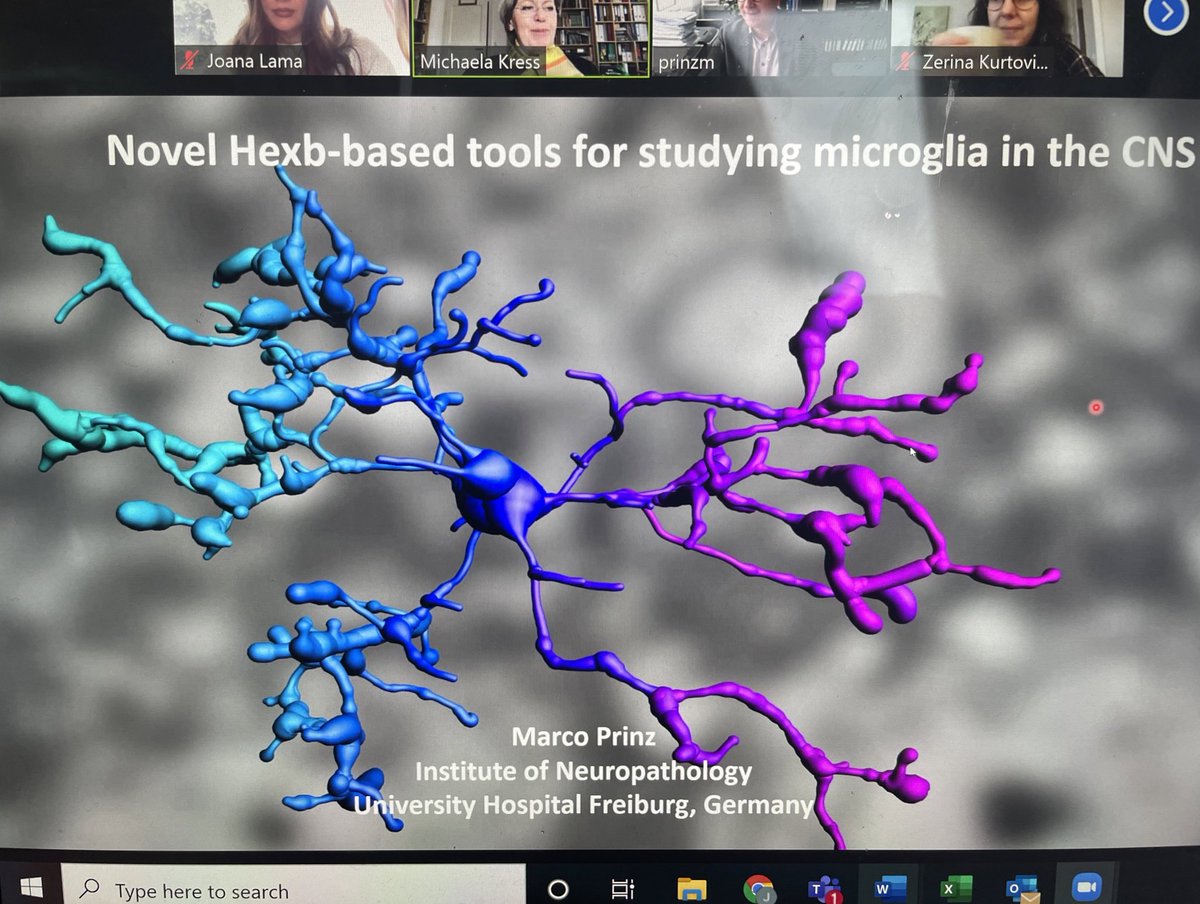Click 'University Hospital Freiburg, Germany' text

click(583, 804)
